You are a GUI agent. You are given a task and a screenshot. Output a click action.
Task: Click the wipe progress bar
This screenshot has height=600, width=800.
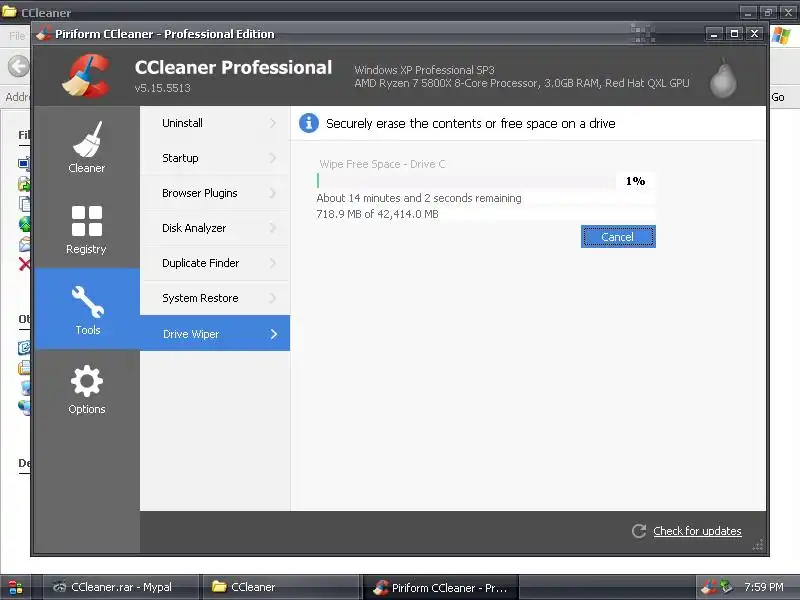pyautogui.click(x=466, y=181)
